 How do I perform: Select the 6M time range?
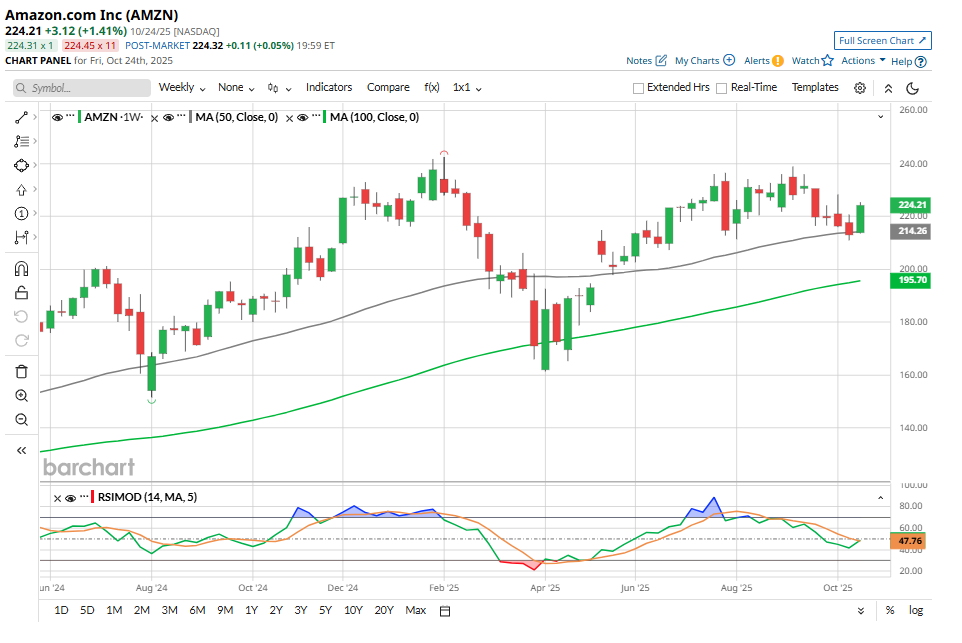197,610
